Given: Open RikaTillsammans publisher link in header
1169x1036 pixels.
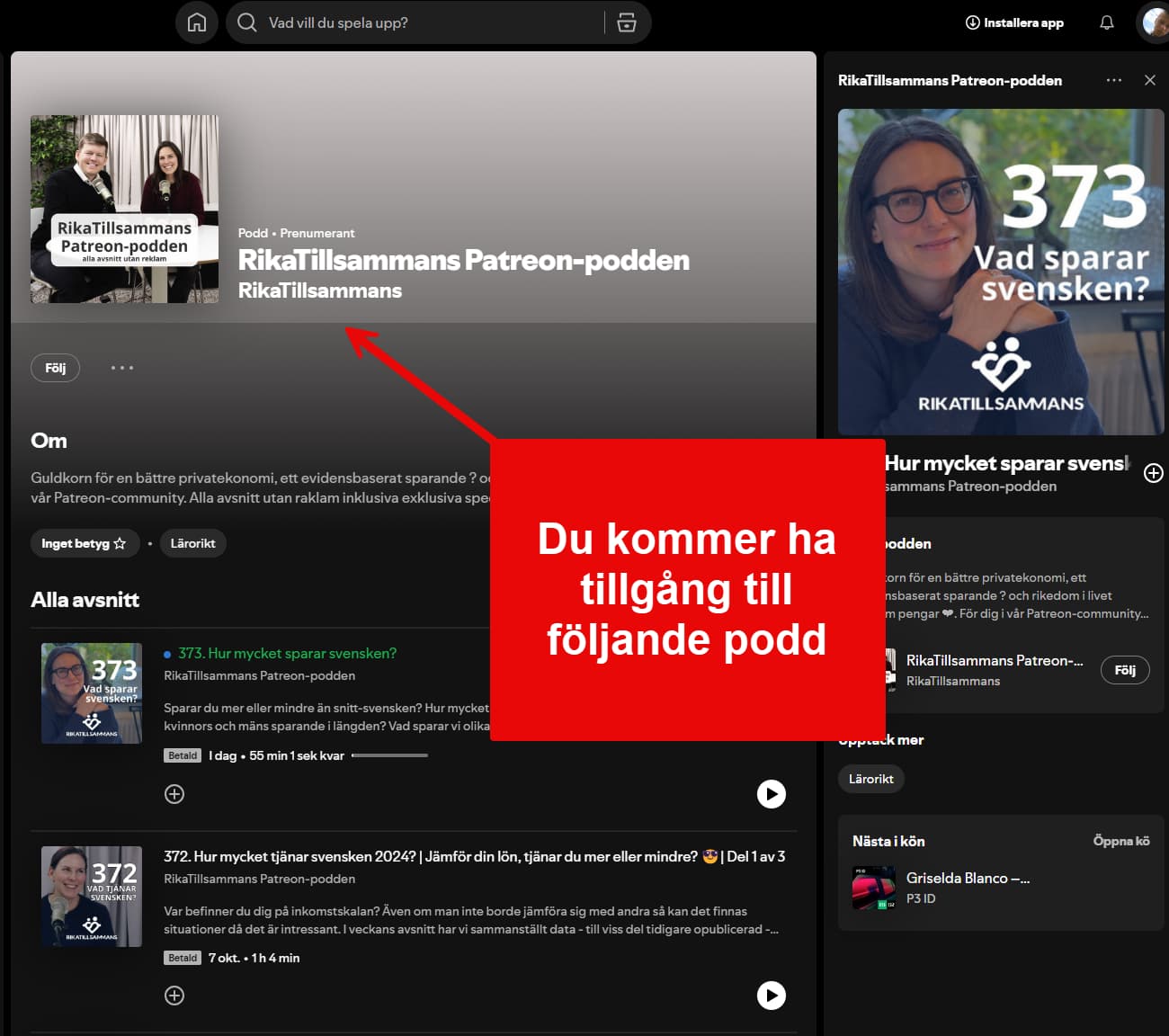Looking at the screenshot, I should (x=320, y=290).
